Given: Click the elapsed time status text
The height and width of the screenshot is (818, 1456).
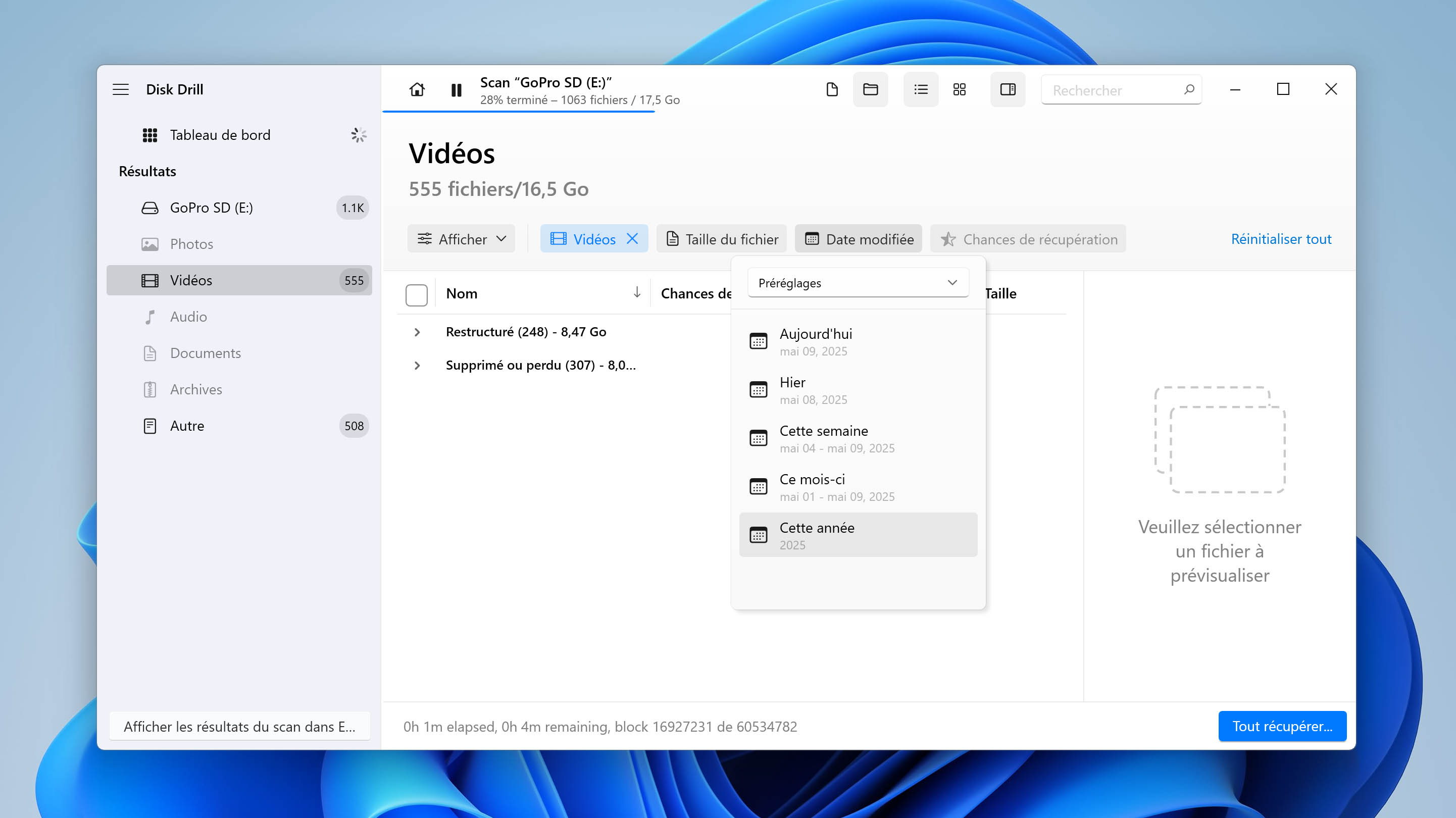Looking at the screenshot, I should point(600,727).
